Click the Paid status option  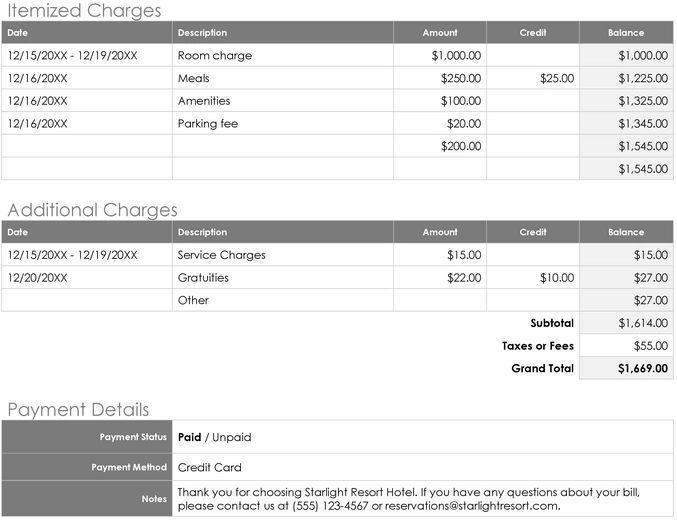click(190, 437)
